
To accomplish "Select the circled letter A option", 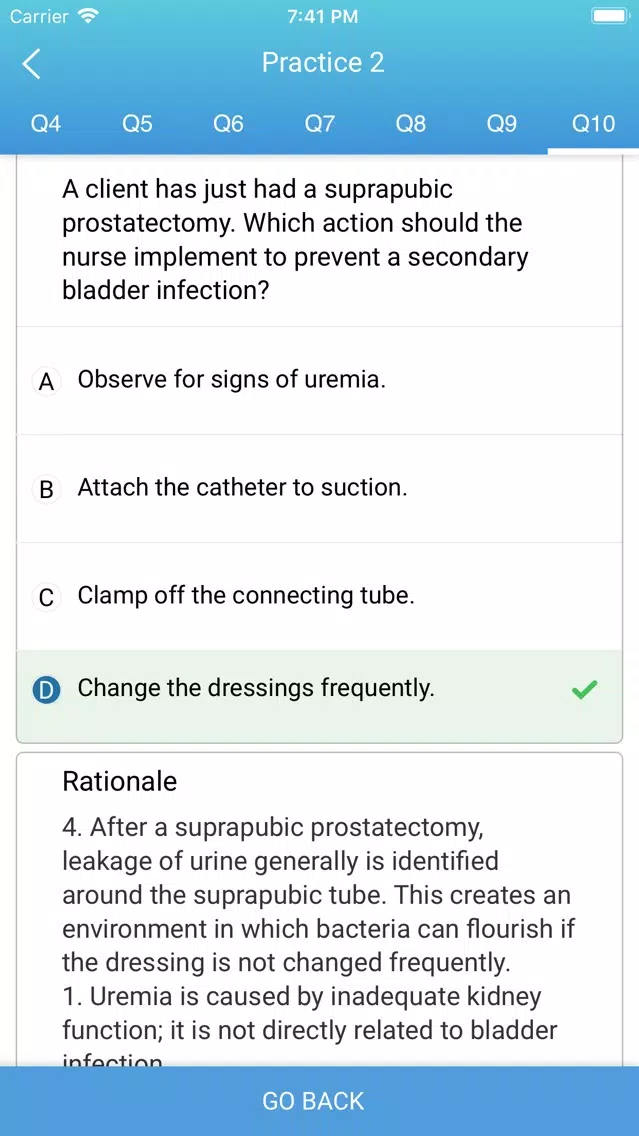I will [x=46, y=381].
